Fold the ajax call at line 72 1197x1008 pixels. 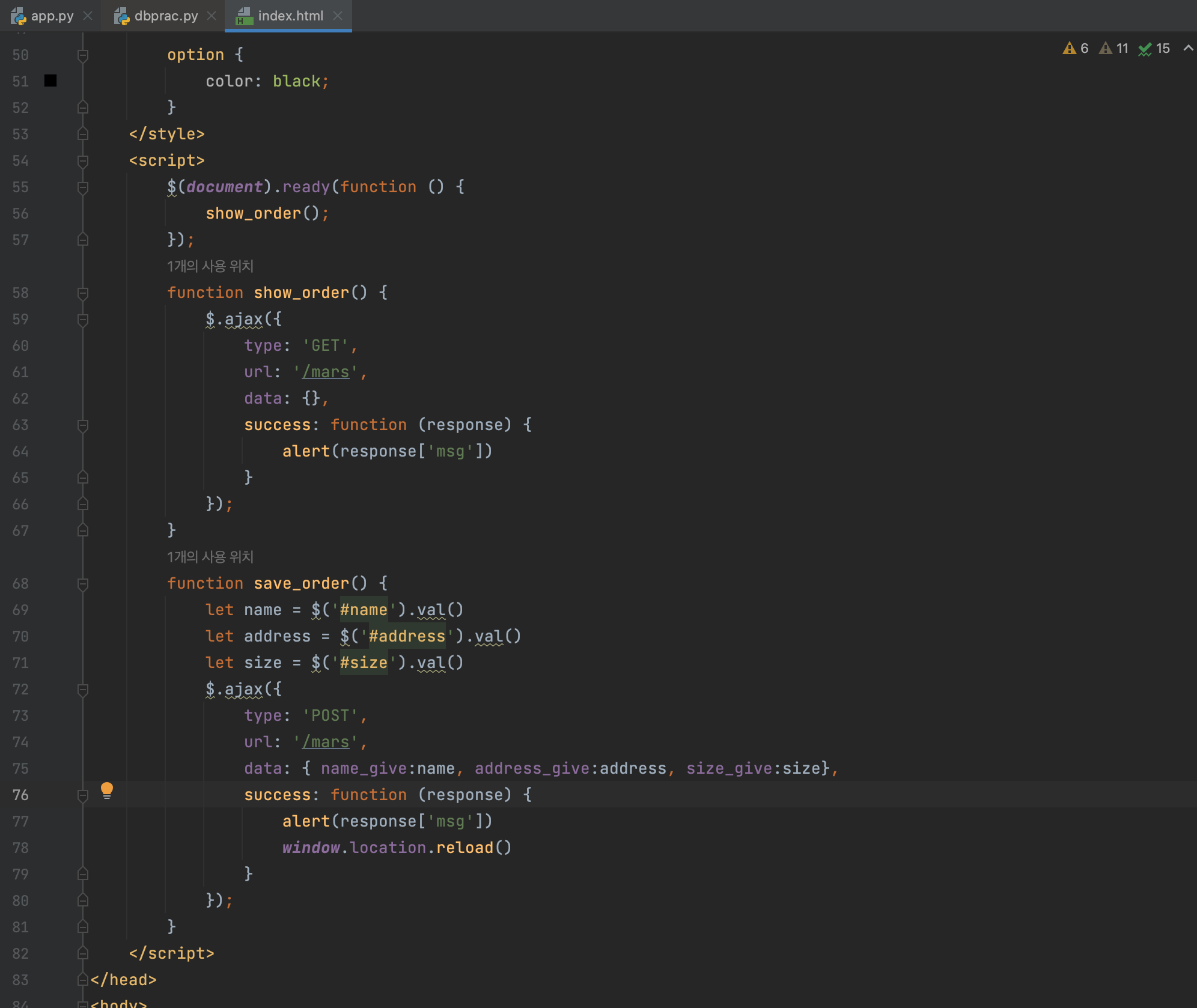[83, 690]
